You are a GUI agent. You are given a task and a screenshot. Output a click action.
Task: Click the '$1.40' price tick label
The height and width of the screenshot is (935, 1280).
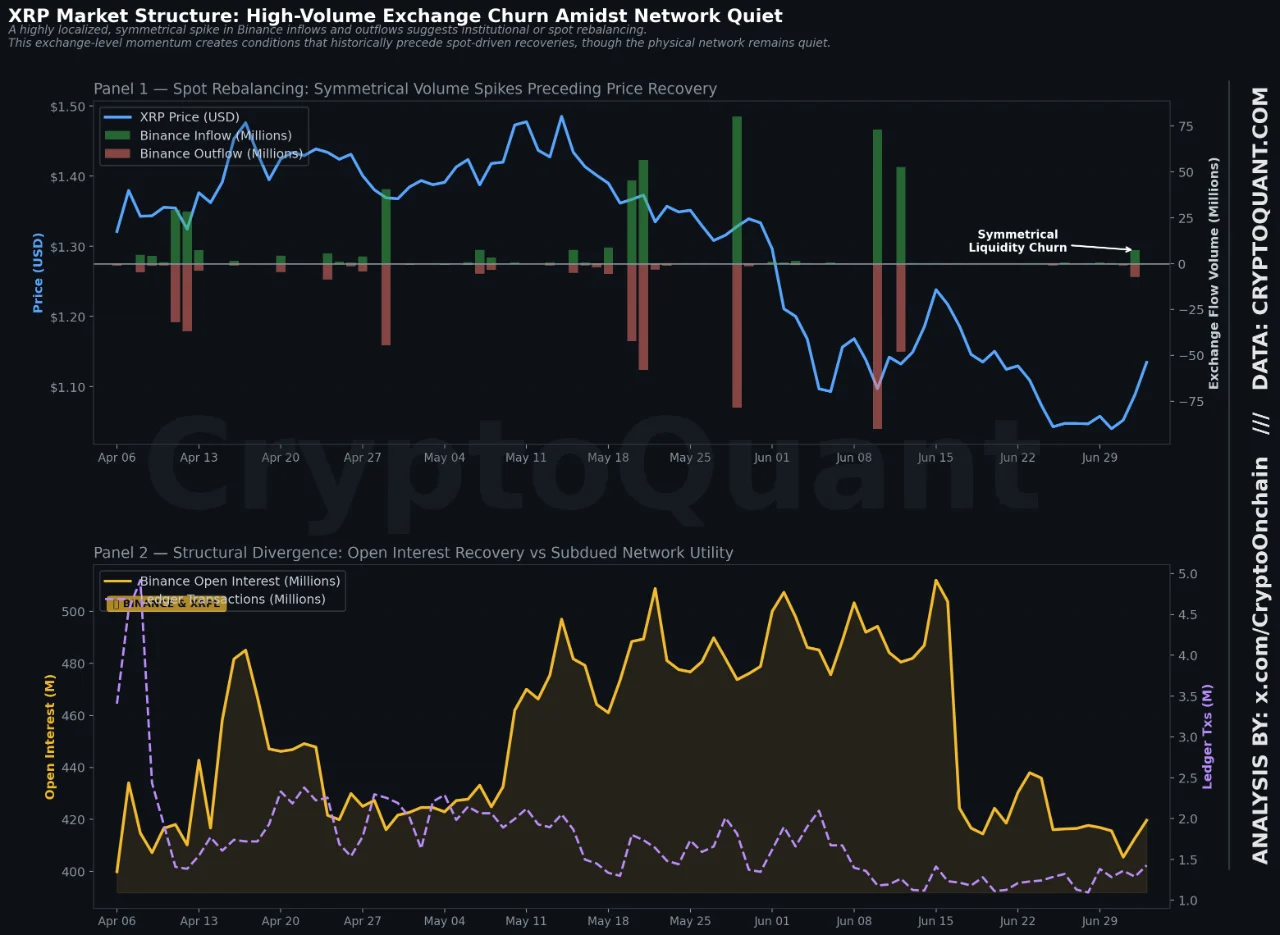click(x=67, y=177)
